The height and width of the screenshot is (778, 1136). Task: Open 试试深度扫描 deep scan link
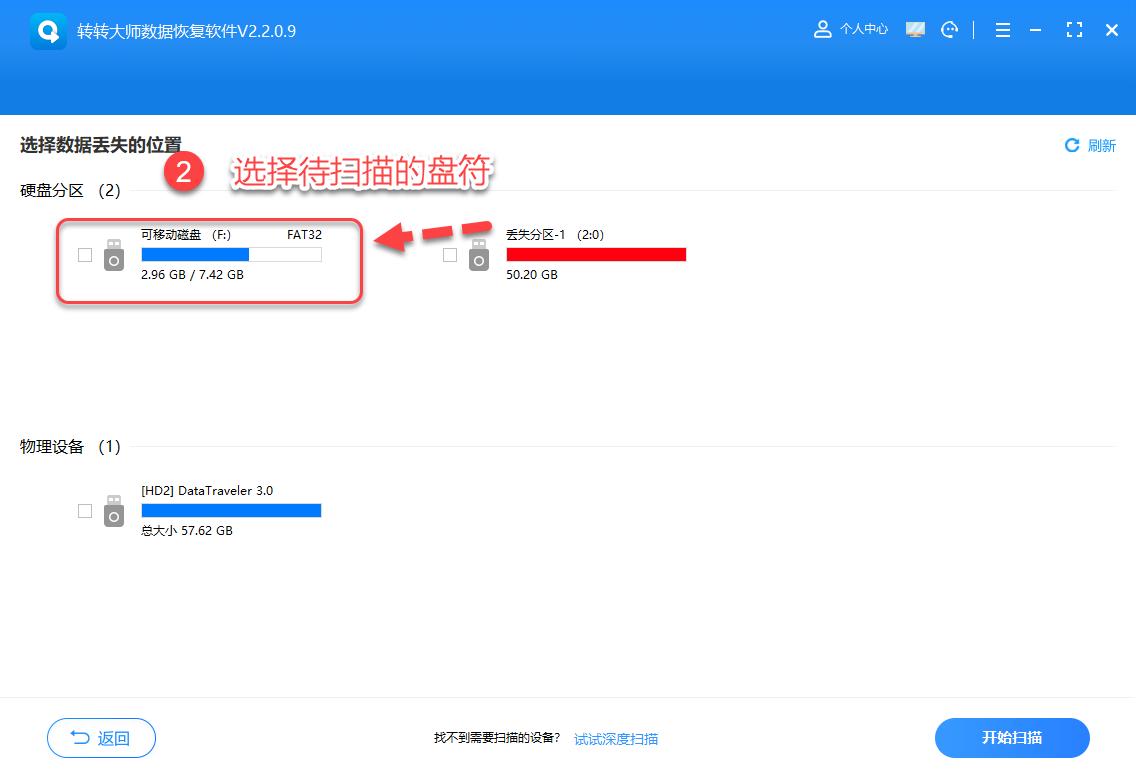[616, 738]
